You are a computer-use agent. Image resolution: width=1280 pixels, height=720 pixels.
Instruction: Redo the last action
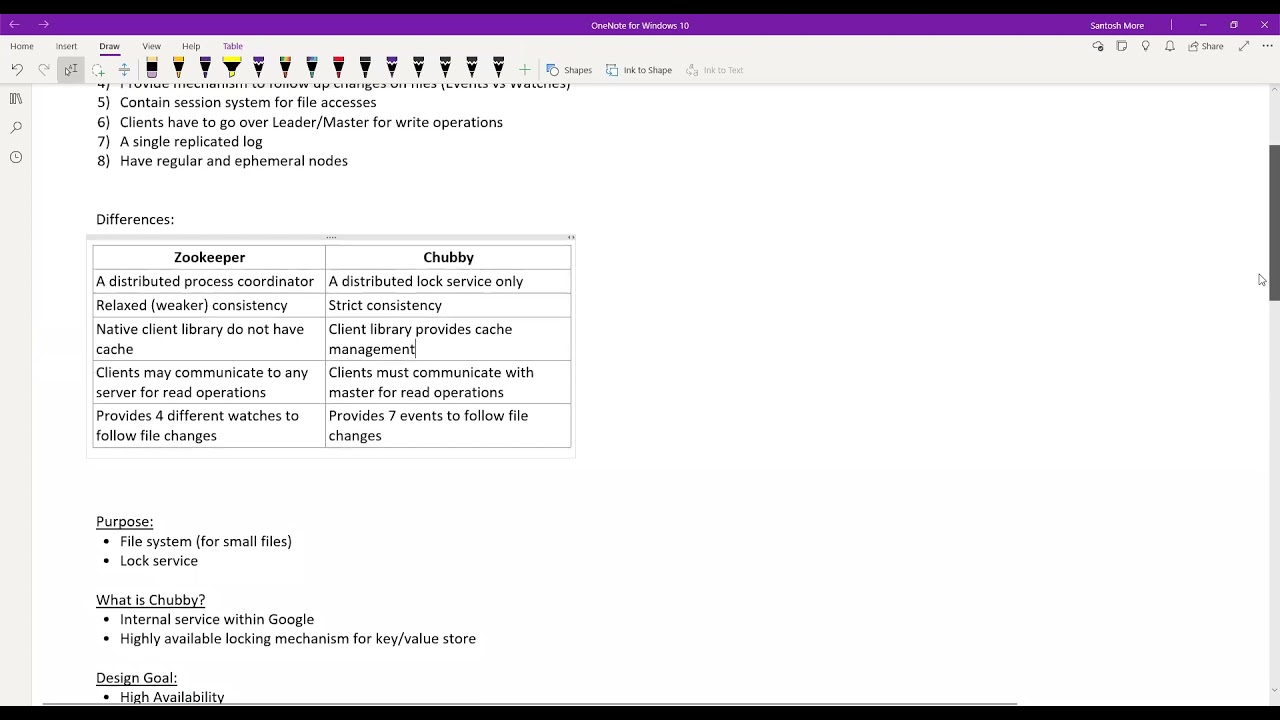[x=44, y=70]
